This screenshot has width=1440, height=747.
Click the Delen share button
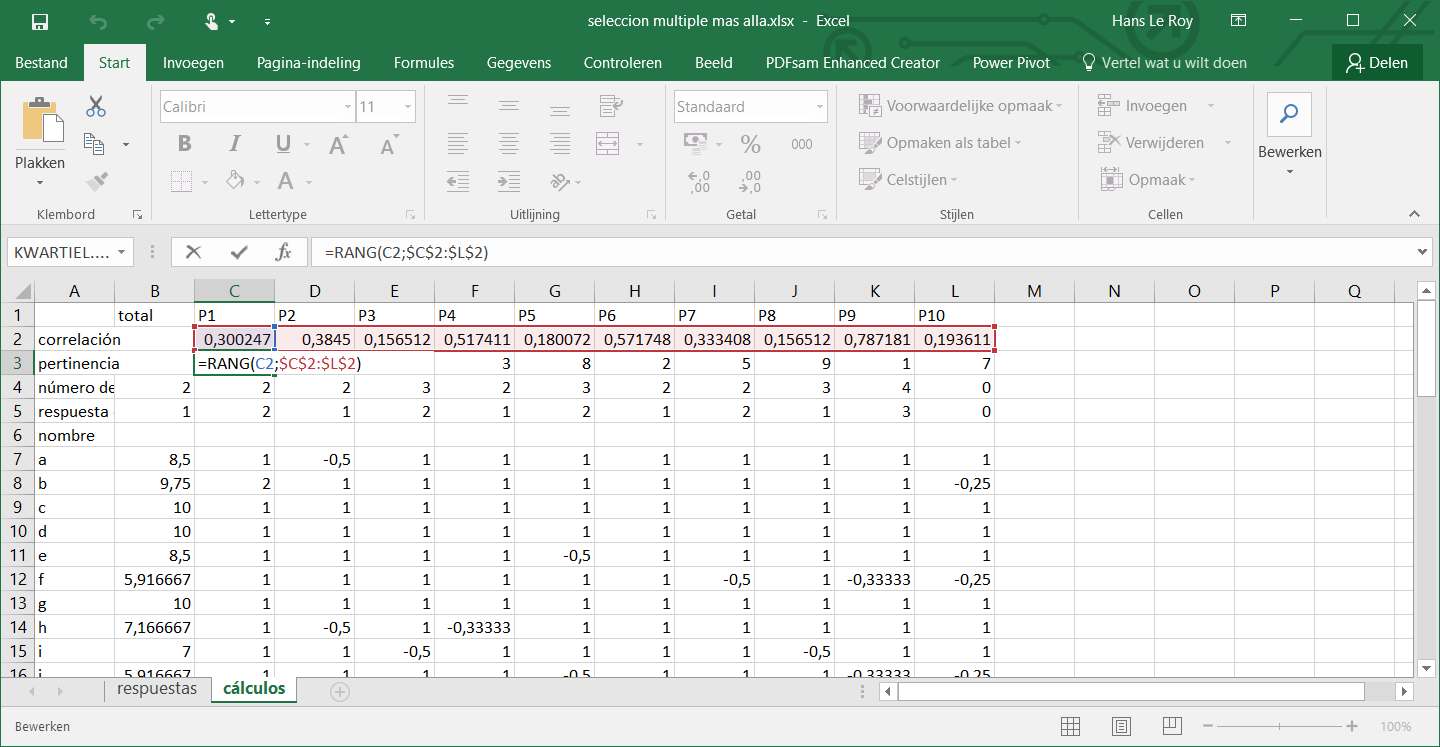[1376, 62]
